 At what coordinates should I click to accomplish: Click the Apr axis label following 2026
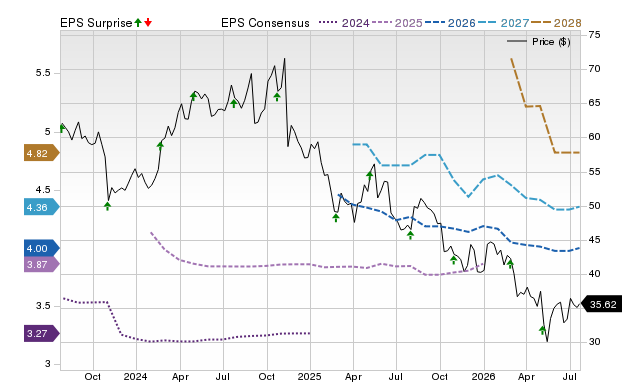click(527, 376)
